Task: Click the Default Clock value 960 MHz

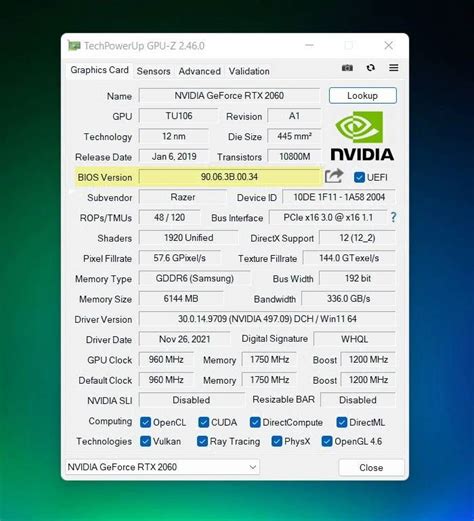Action: click(166, 380)
